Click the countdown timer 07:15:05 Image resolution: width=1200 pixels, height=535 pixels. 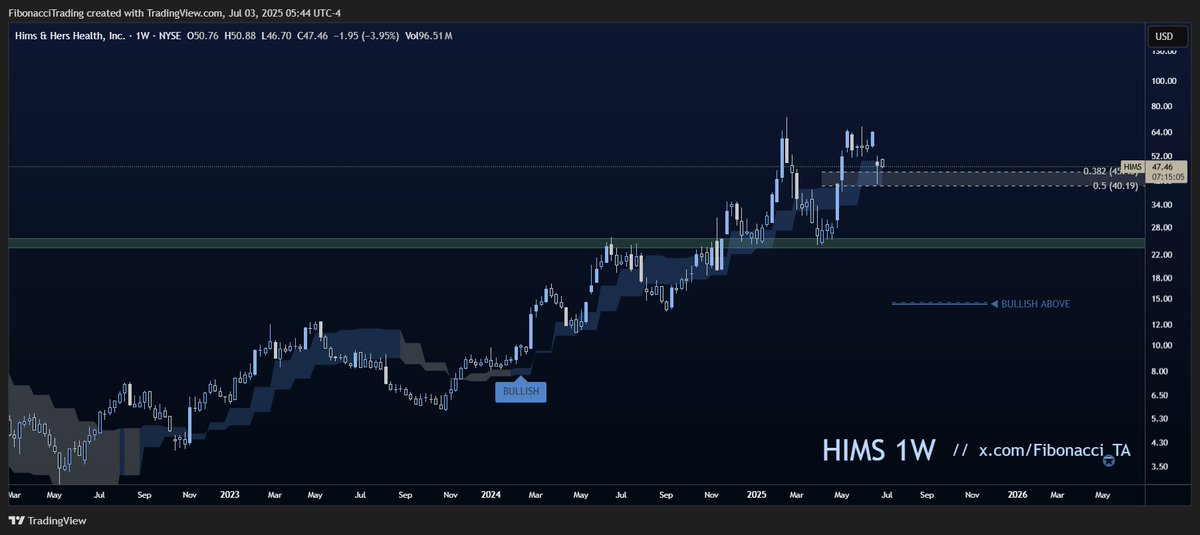pos(1167,177)
